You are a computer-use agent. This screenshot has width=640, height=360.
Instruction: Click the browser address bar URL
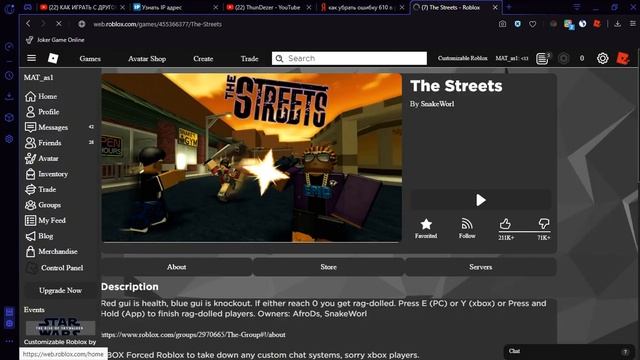pyautogui.click(x=158, y=24)
